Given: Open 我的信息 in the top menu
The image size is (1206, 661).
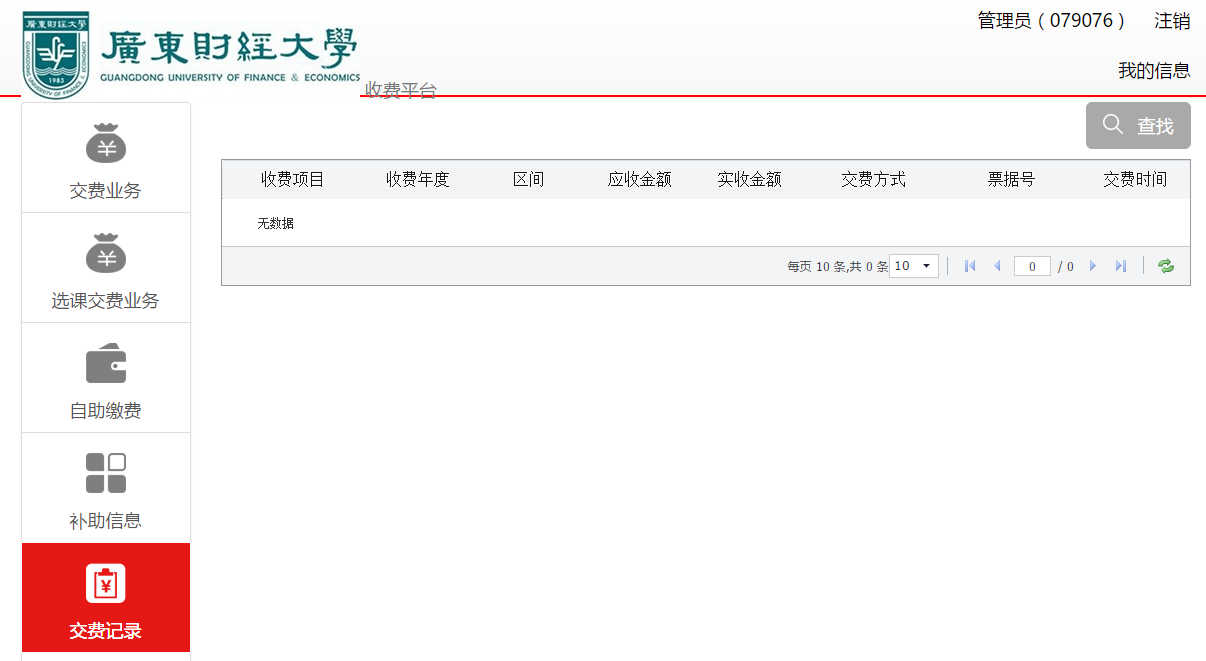Looking at the screenshot, I should tap(1156, 70).
